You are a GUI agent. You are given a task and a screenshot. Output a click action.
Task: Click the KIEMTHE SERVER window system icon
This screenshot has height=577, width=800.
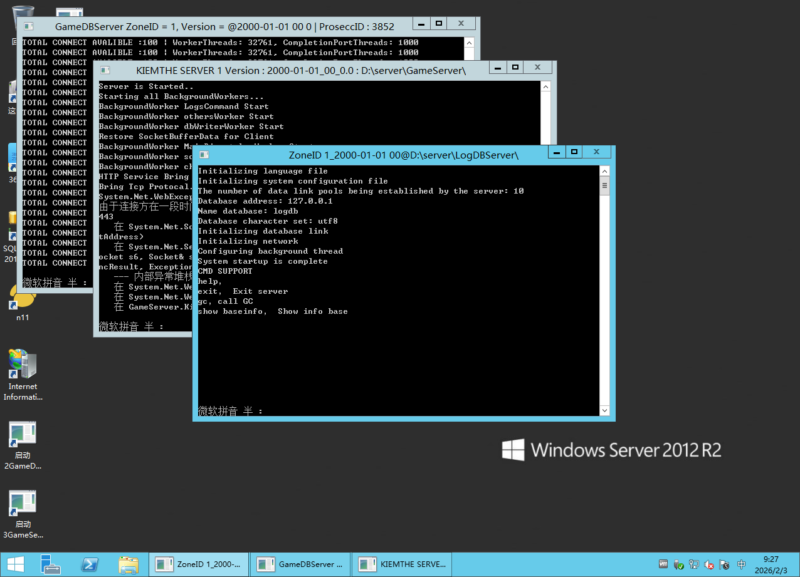tap(105, 71)
